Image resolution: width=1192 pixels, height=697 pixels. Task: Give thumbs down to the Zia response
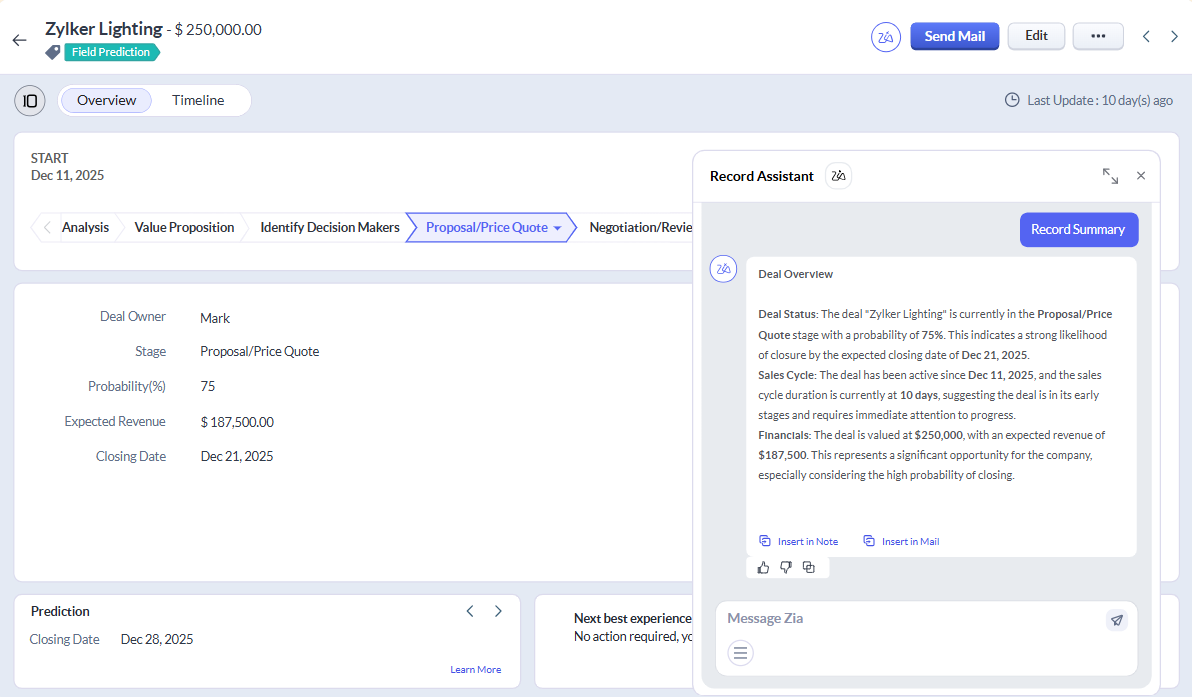[x=786, y=567]
